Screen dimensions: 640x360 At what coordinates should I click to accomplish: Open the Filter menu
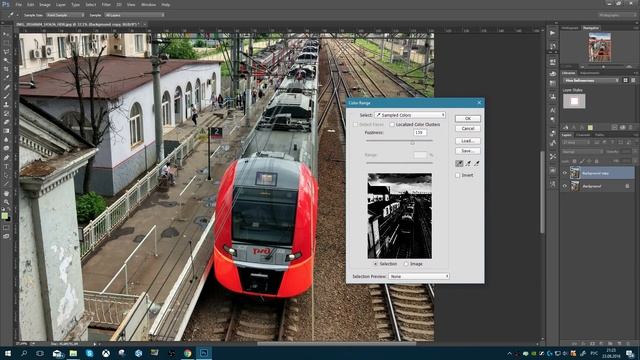[106, 4]
